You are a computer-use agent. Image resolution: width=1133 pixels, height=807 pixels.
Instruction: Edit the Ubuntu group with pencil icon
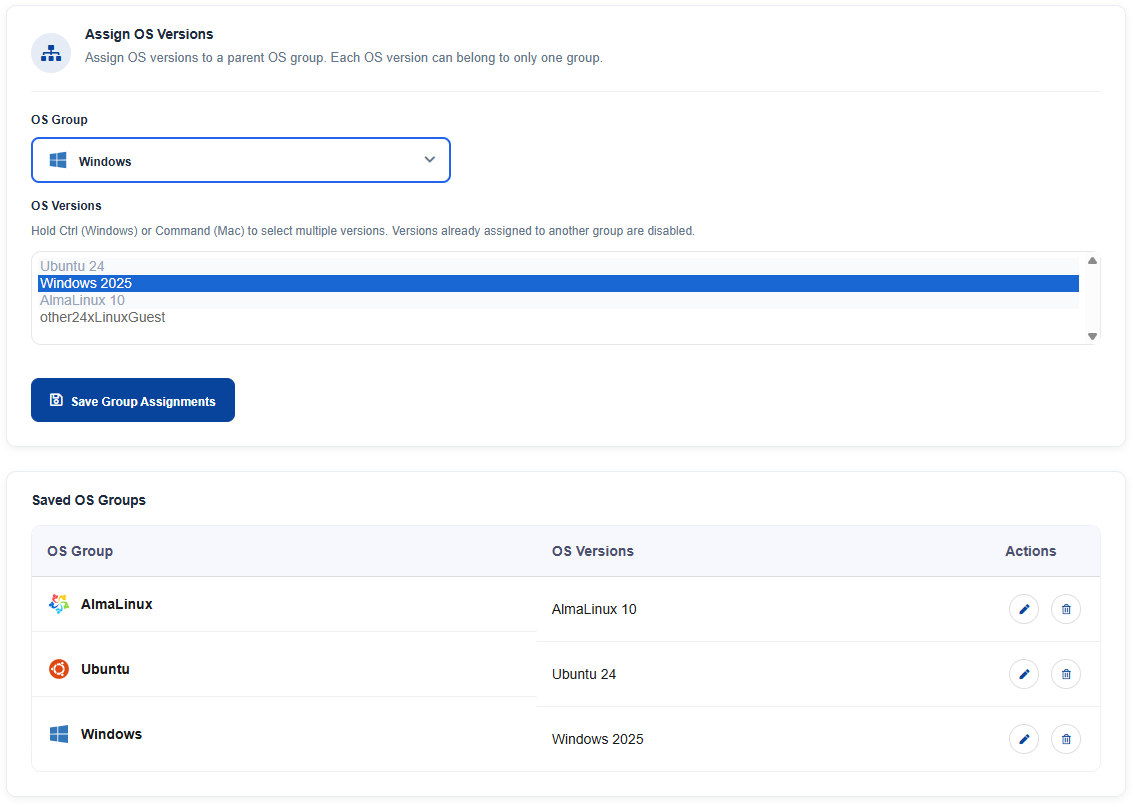tap(1024, 674)
